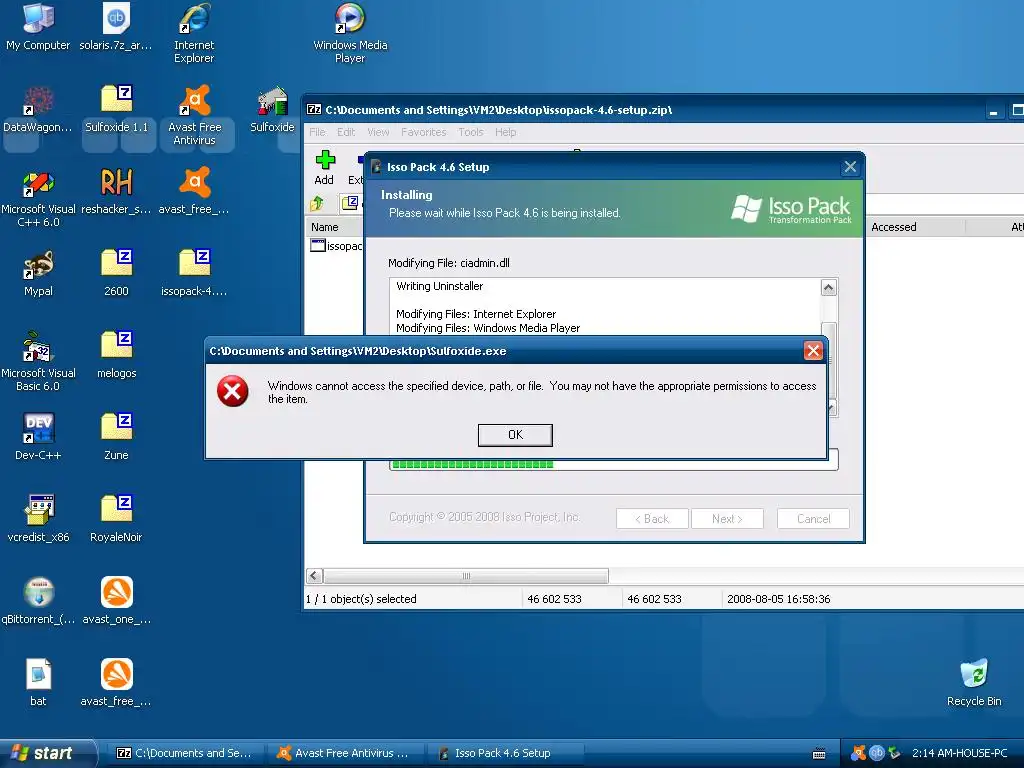Click the install log scroll-up arrow
This screenshot has height=768, width=1024.
[829, 287]
